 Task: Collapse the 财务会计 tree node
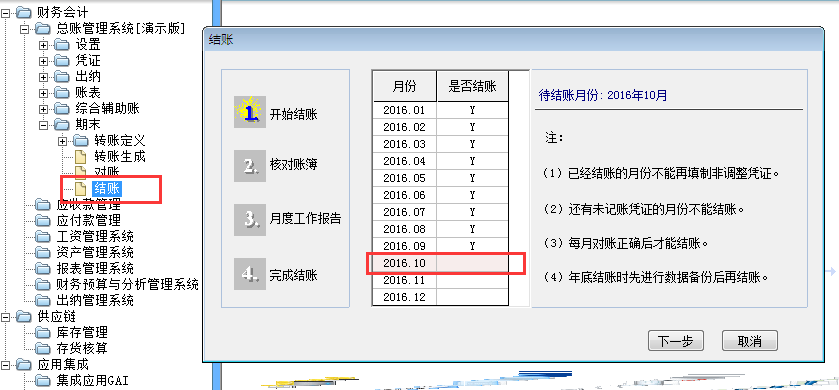6,12
